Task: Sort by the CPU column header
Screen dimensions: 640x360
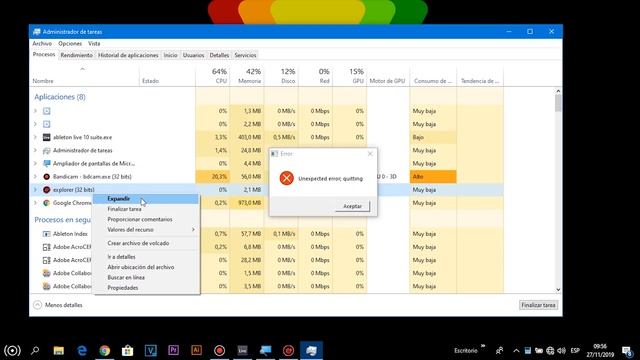Action: pos(213,76)
